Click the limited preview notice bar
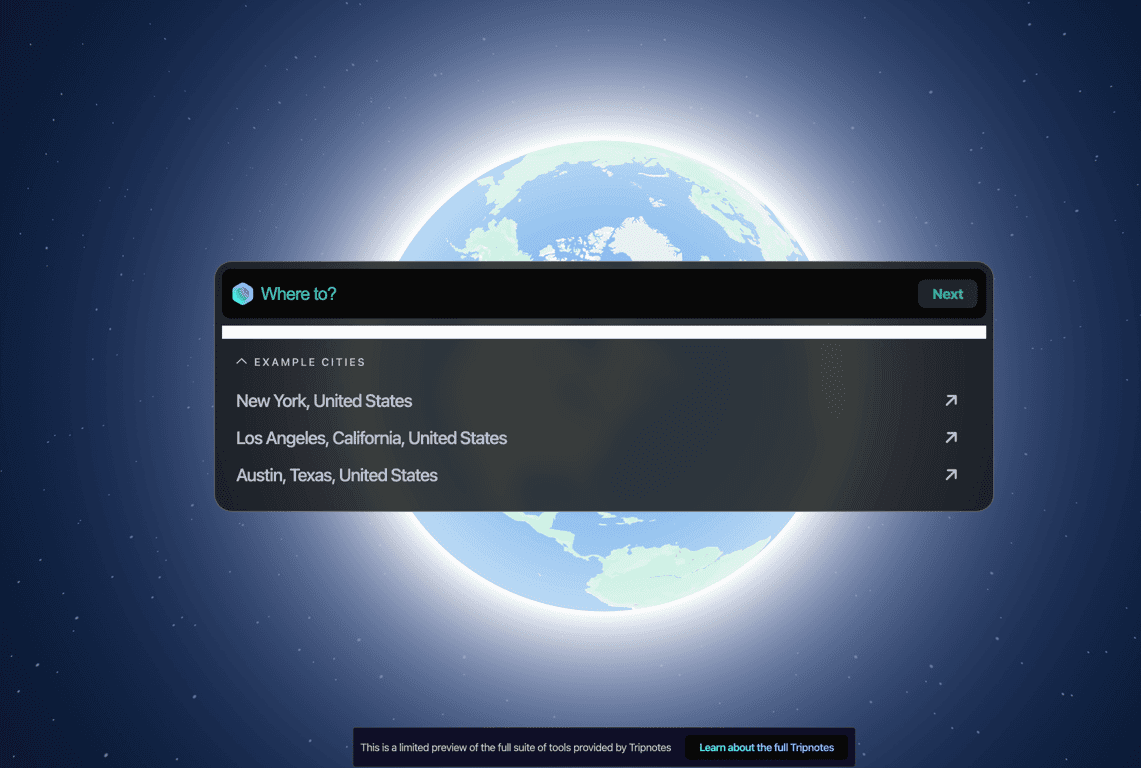Image resolution: width=1141 pixels, height=768 pixels. 516,747
